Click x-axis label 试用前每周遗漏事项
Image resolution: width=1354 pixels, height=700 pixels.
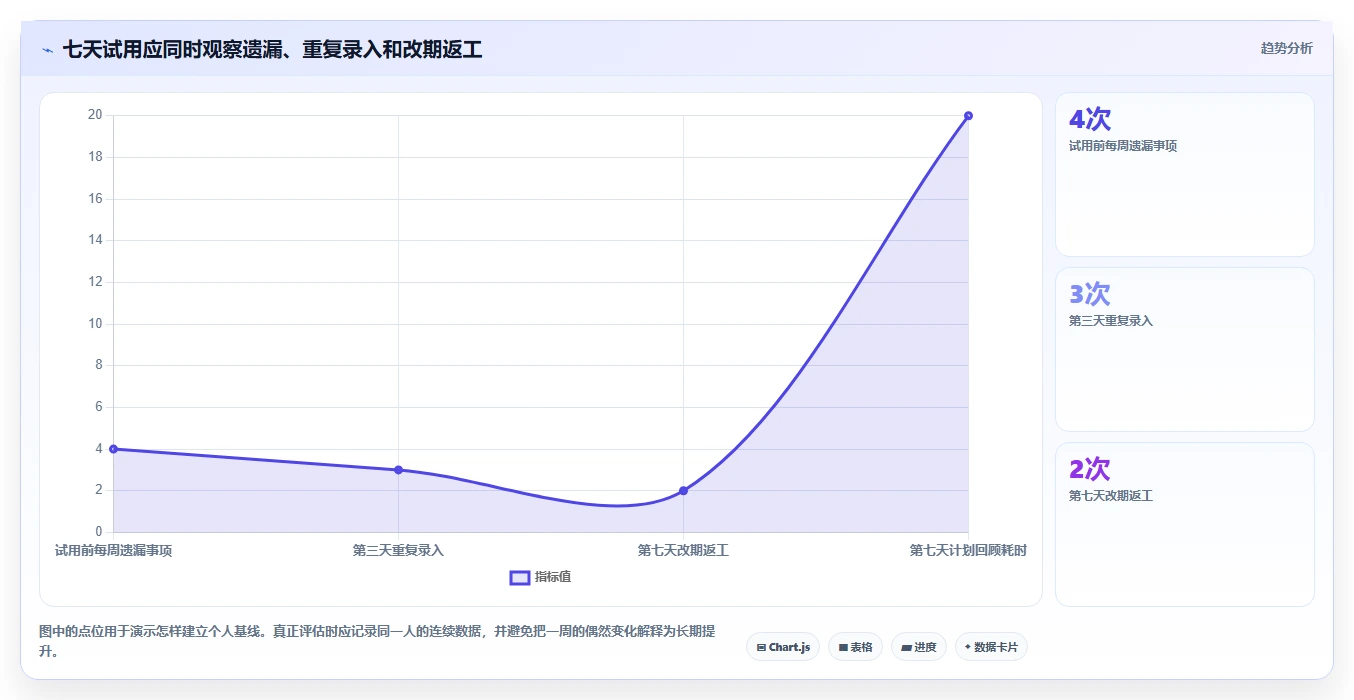pos(113,550)
